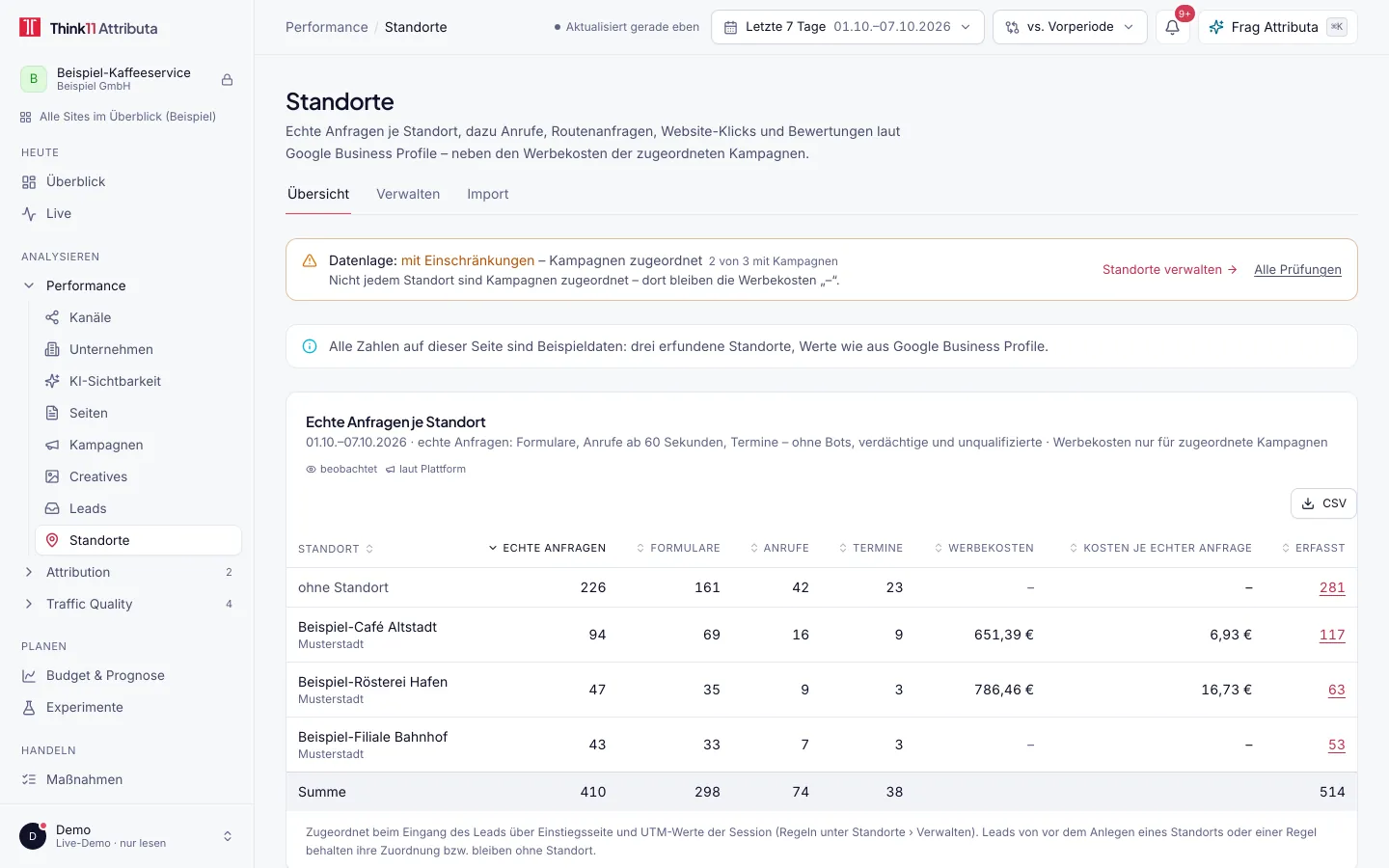Image resolution: width=1389 pixels, height=868 pixels.
Task: Switch to the Verwalten tab
Action: [408, 194]
